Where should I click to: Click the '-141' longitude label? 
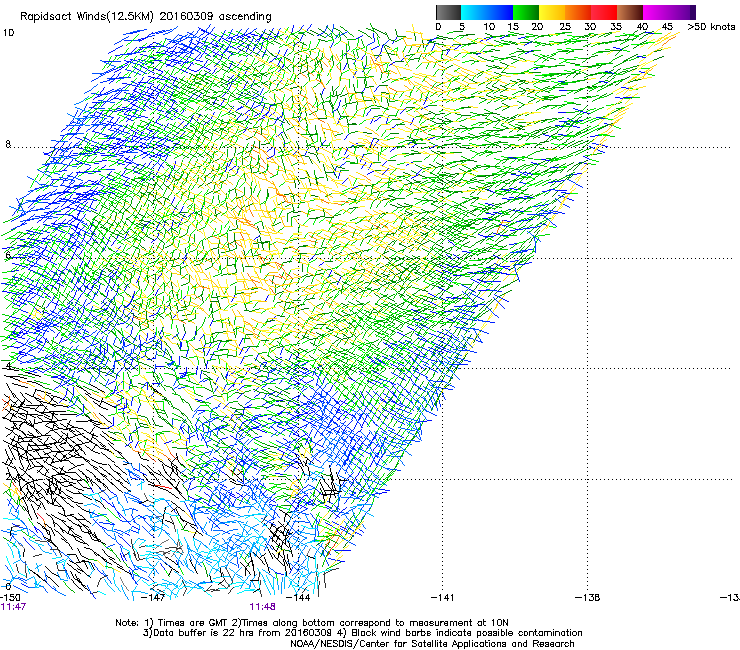tap(443, 597)
